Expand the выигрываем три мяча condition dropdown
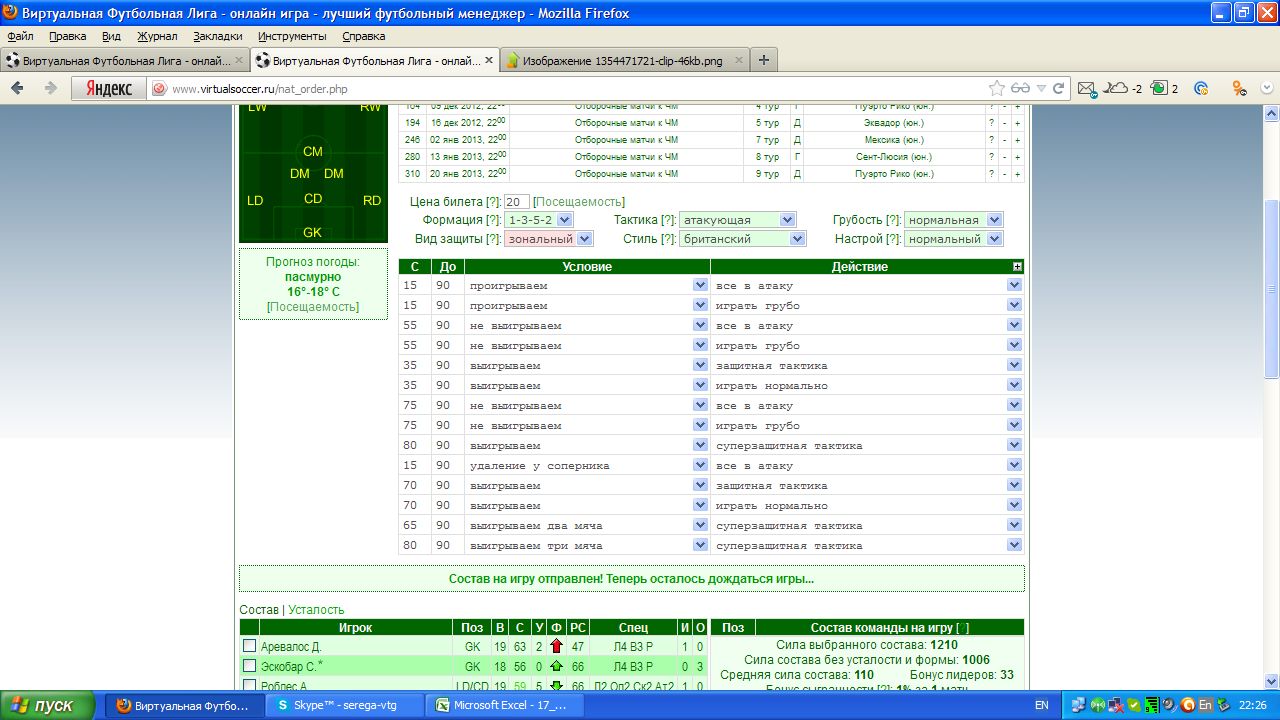Viewport: 1280px width, 720px height. coord(700,545)
